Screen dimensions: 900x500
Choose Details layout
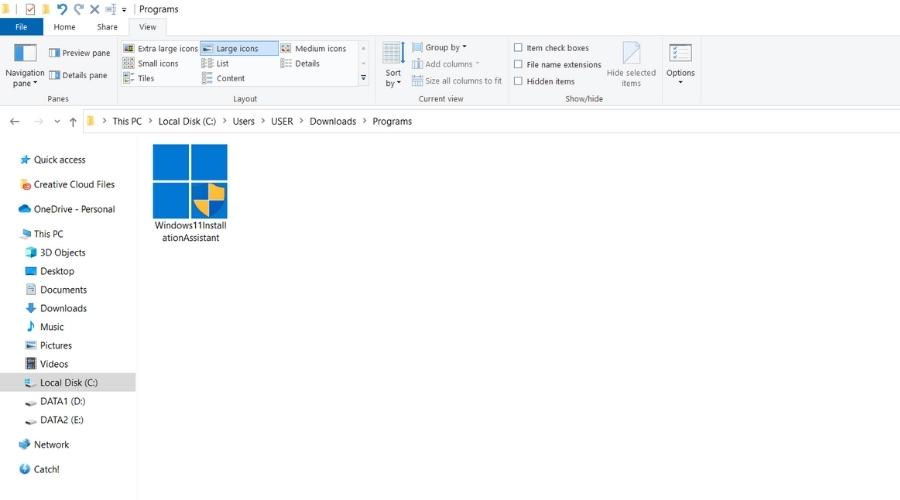(300, 63)
